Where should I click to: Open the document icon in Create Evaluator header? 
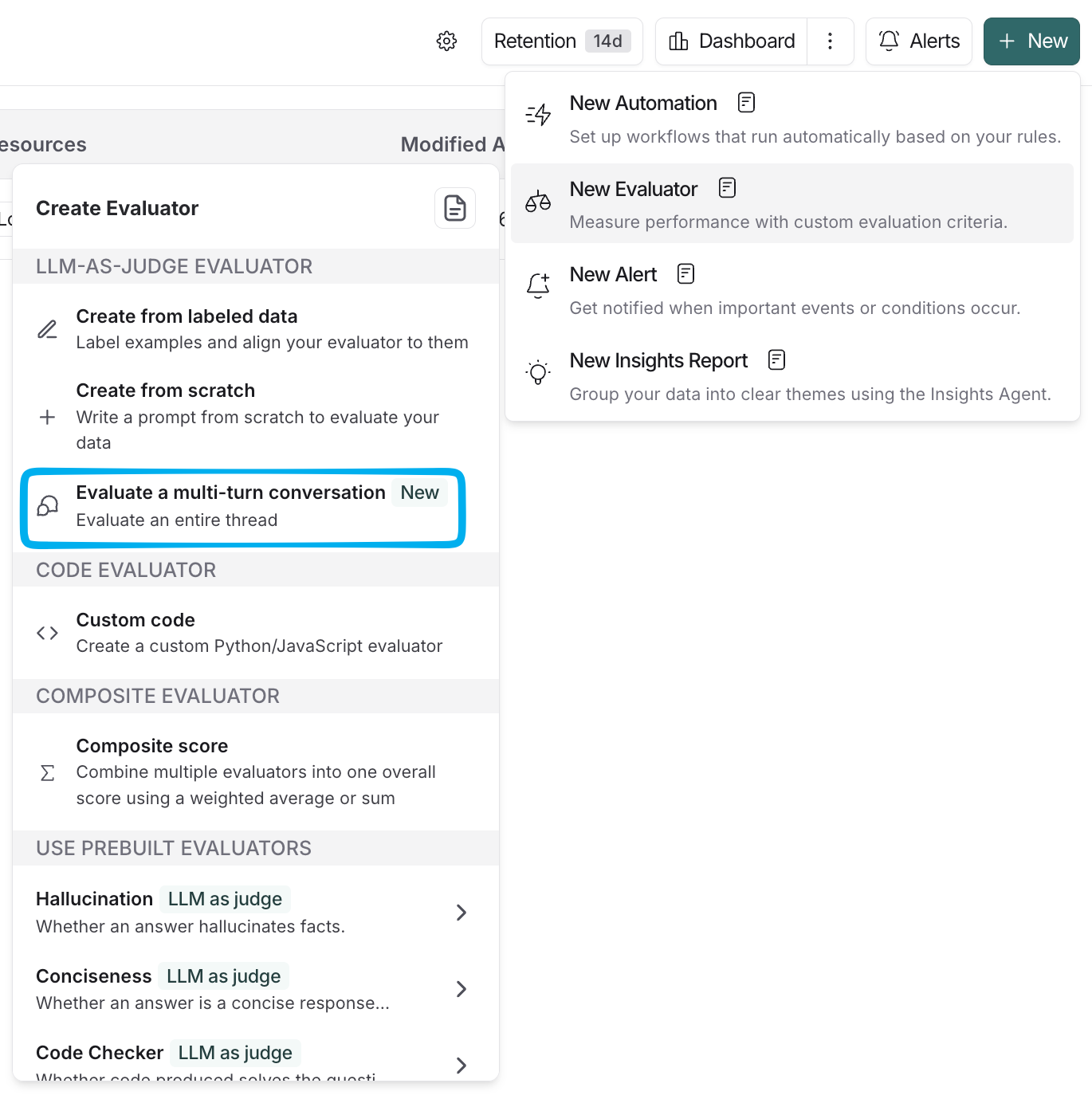point(455,208)
